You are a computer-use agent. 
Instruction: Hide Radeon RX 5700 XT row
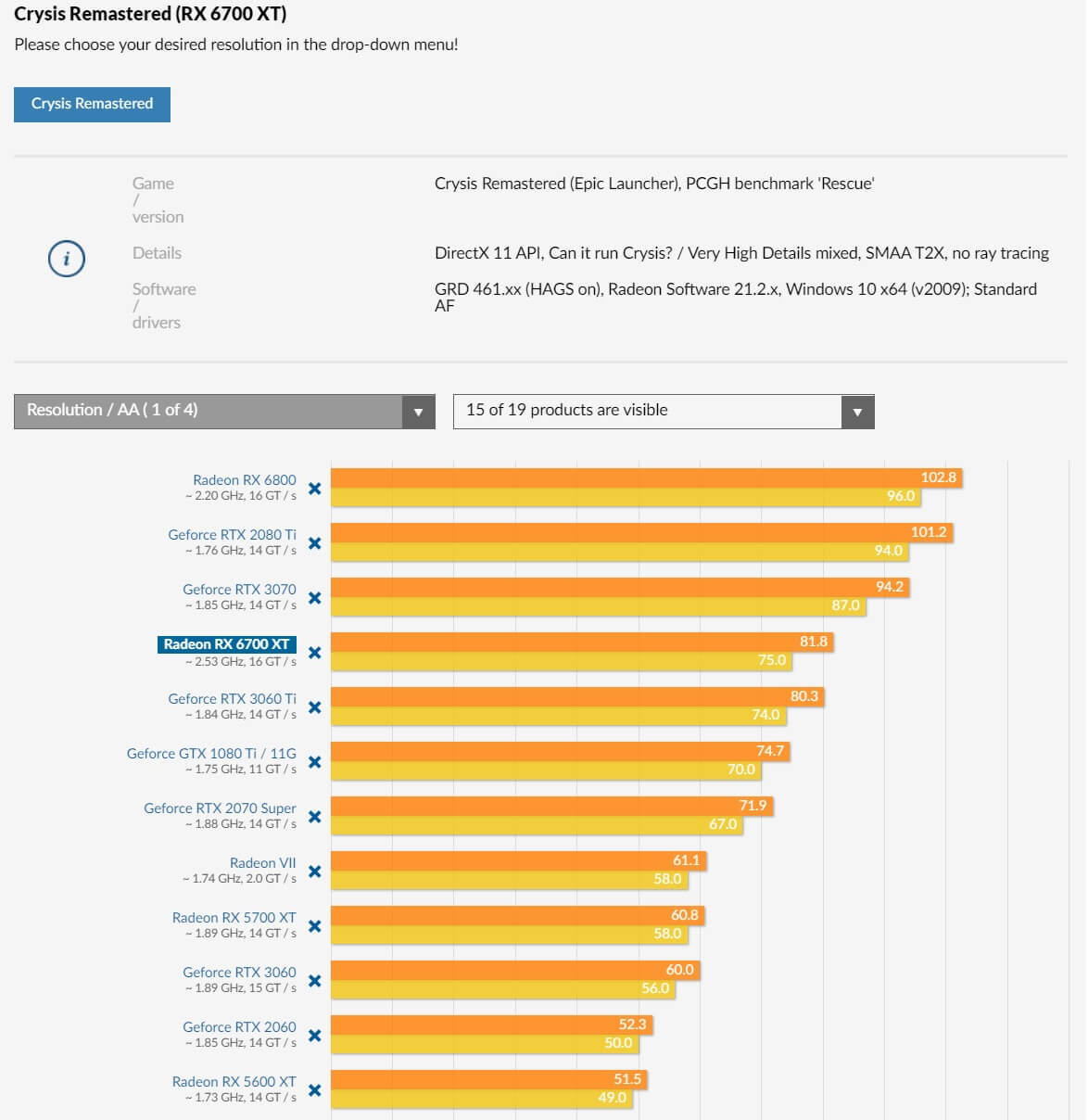314,926
